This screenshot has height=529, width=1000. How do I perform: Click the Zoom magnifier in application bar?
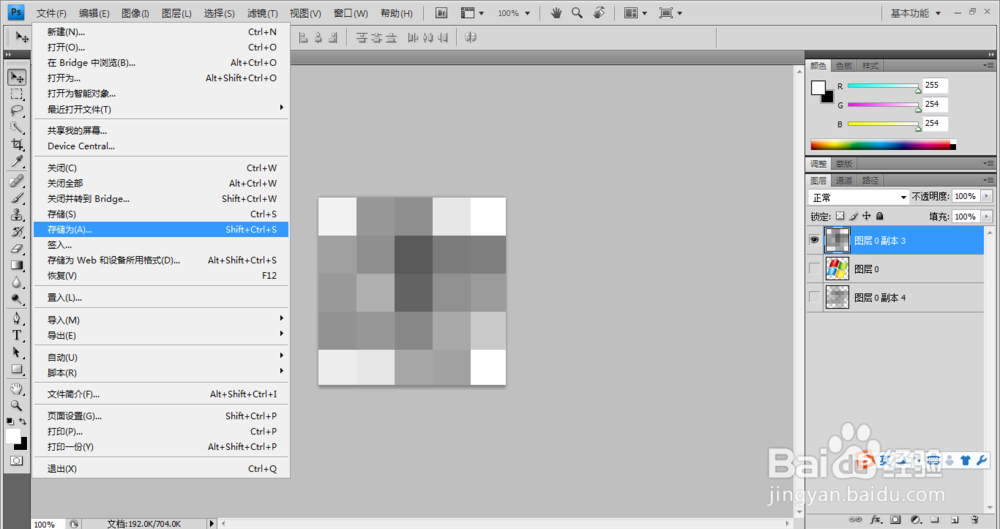577,13
